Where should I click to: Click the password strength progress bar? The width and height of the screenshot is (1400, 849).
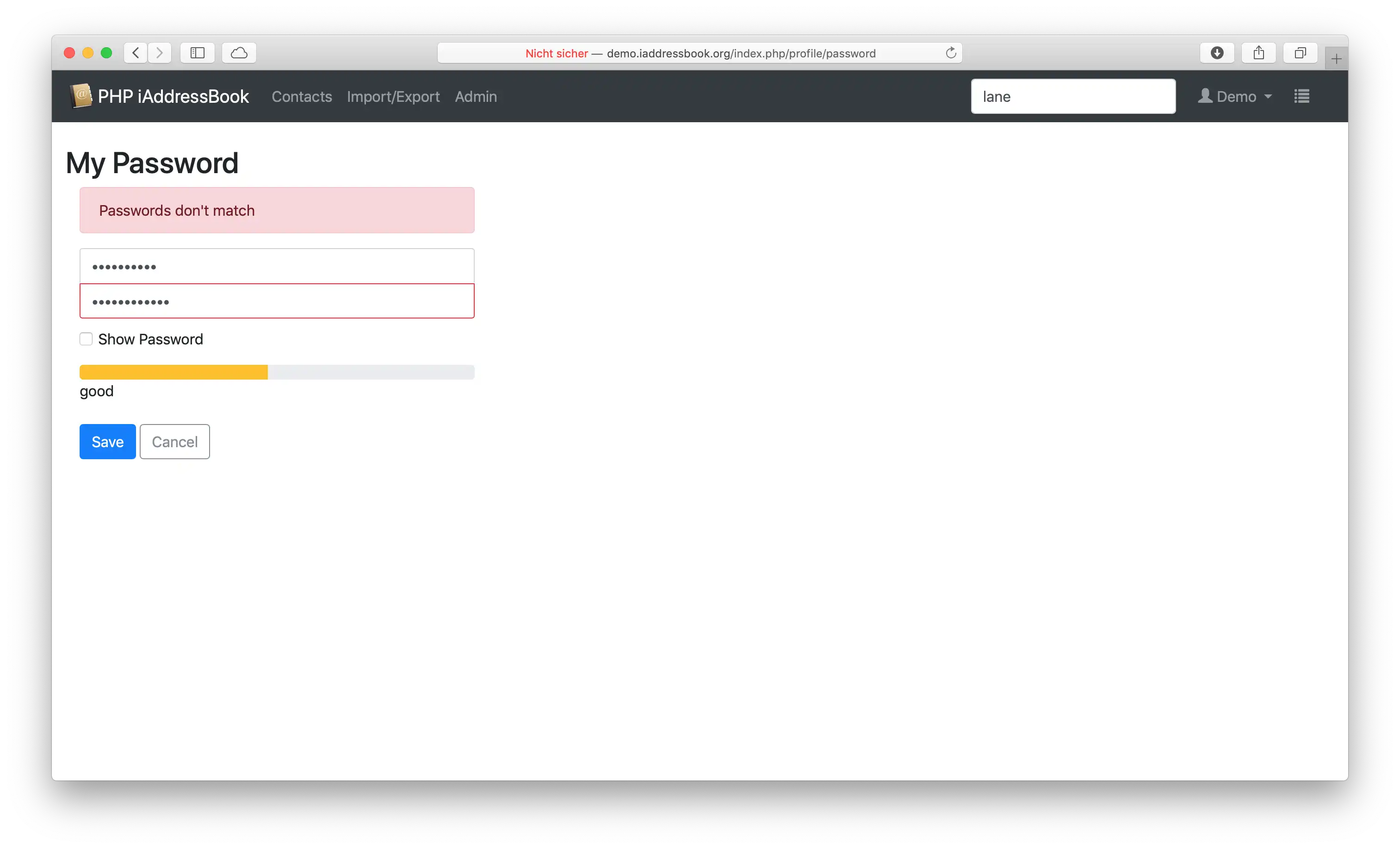(x=277, y=371)
